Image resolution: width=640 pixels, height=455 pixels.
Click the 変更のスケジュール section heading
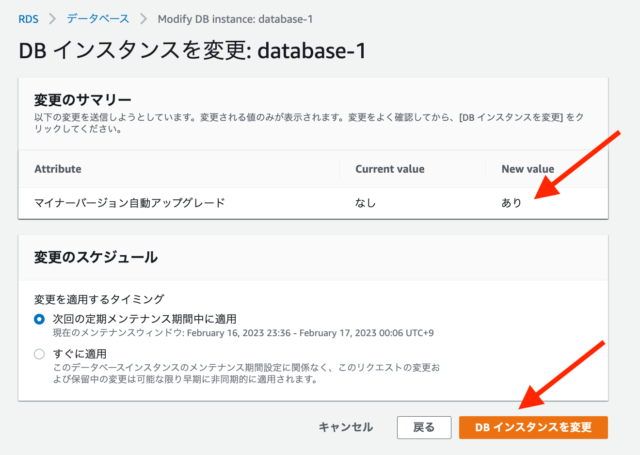click(x=96, y=257)
